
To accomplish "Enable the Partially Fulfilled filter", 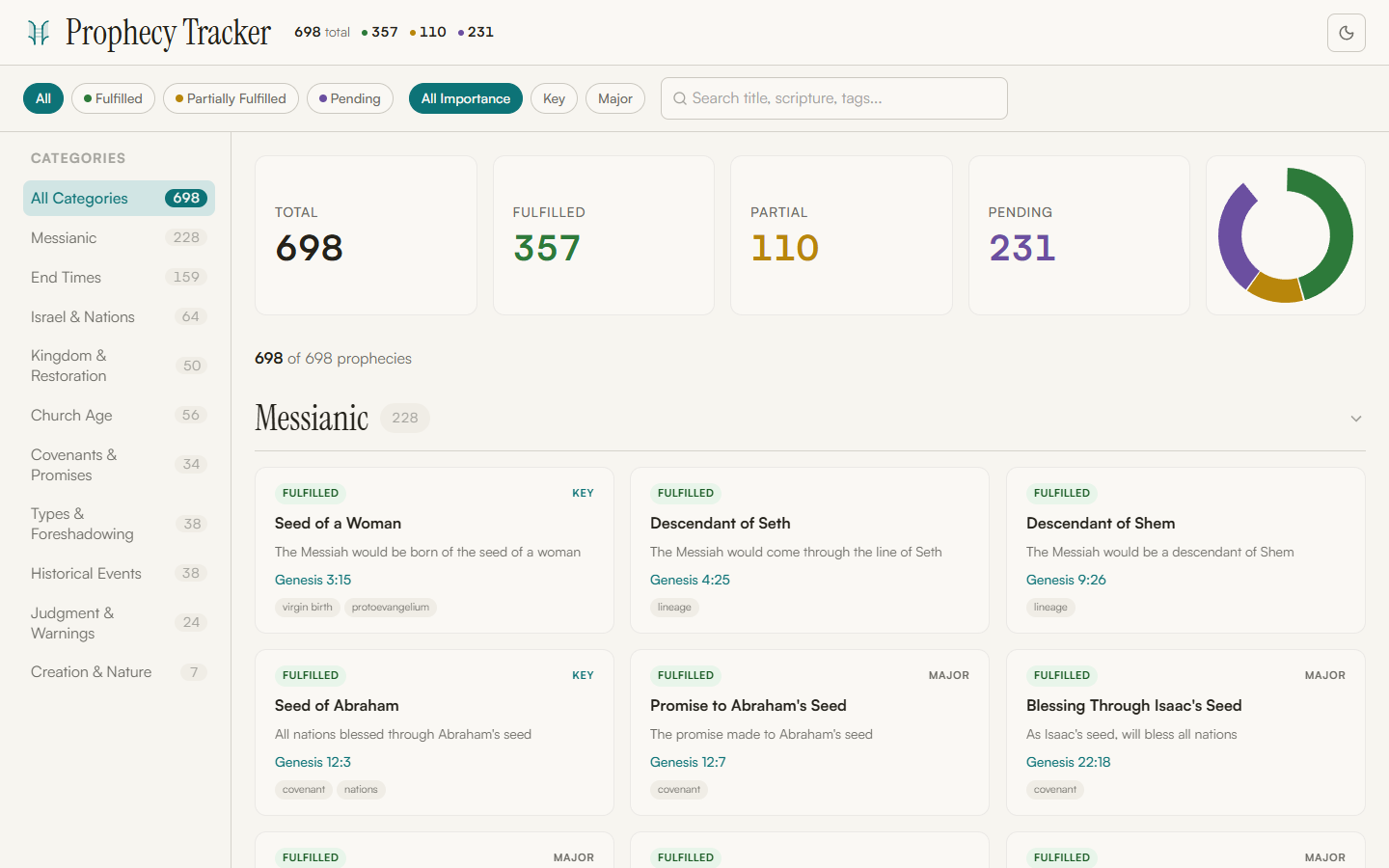I will (x=231, y=98).
